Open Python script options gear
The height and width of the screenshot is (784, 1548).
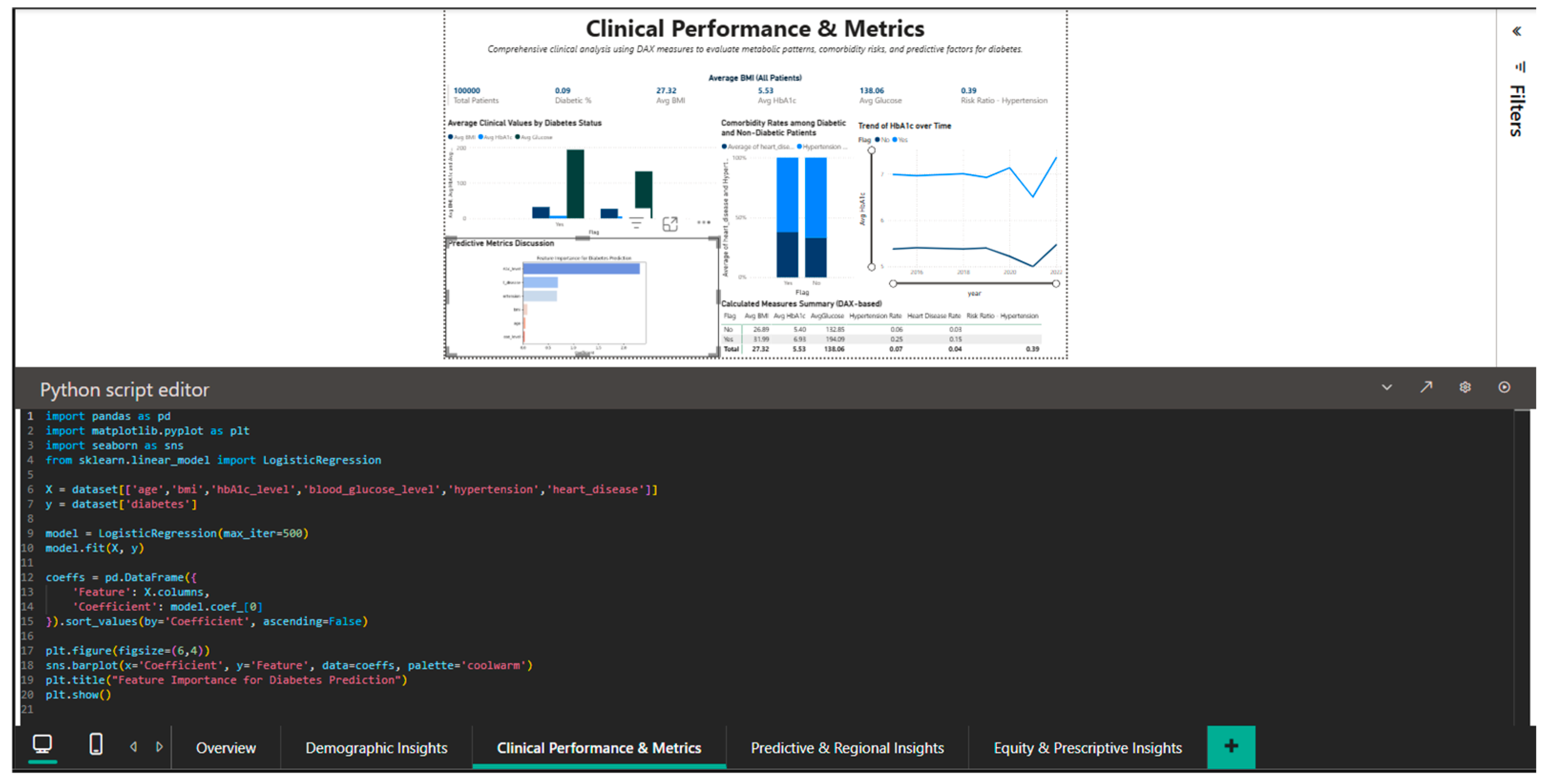pyautogui.click(x=1464, y=387)
